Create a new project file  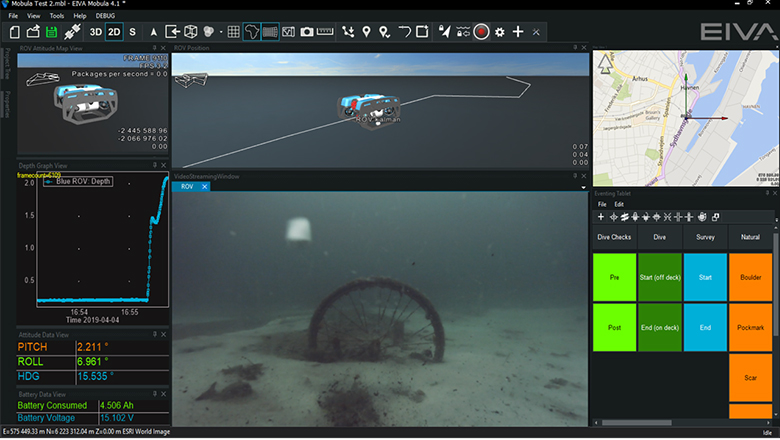click(15, 32)
